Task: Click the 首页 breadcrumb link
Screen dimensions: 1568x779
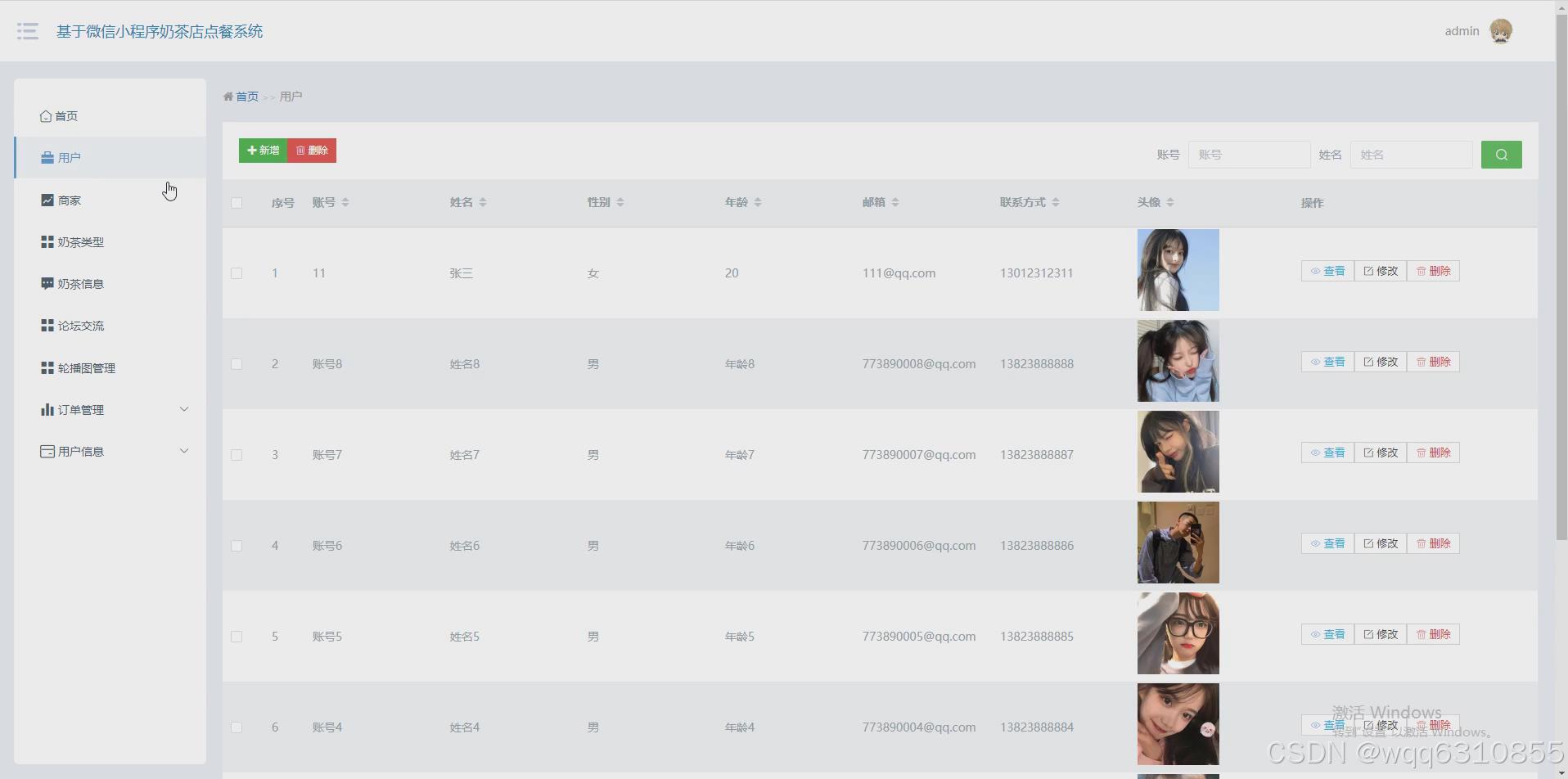Action: click(246, 97)
